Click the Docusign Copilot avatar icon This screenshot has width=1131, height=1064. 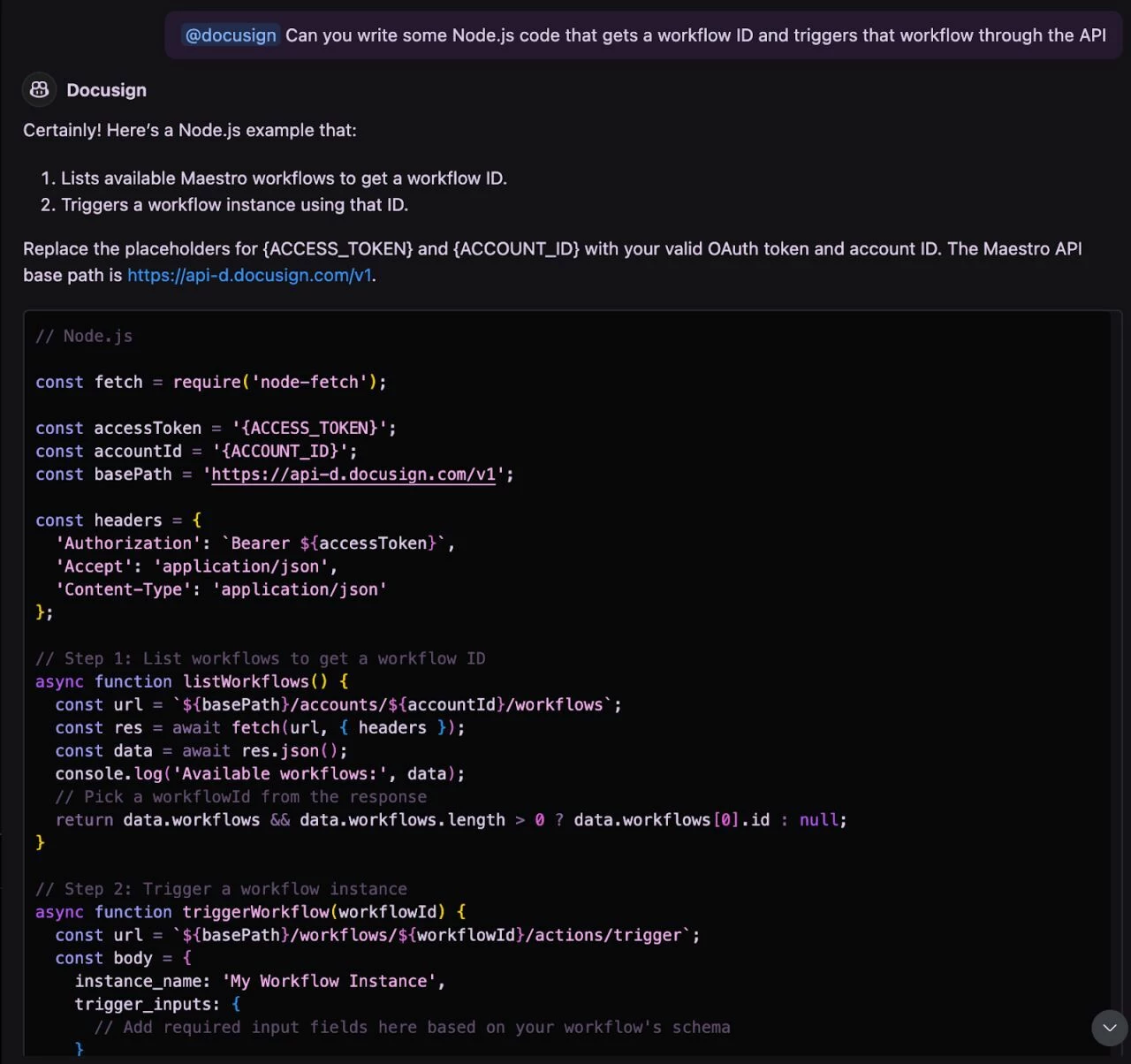click(x=39, y=89)
